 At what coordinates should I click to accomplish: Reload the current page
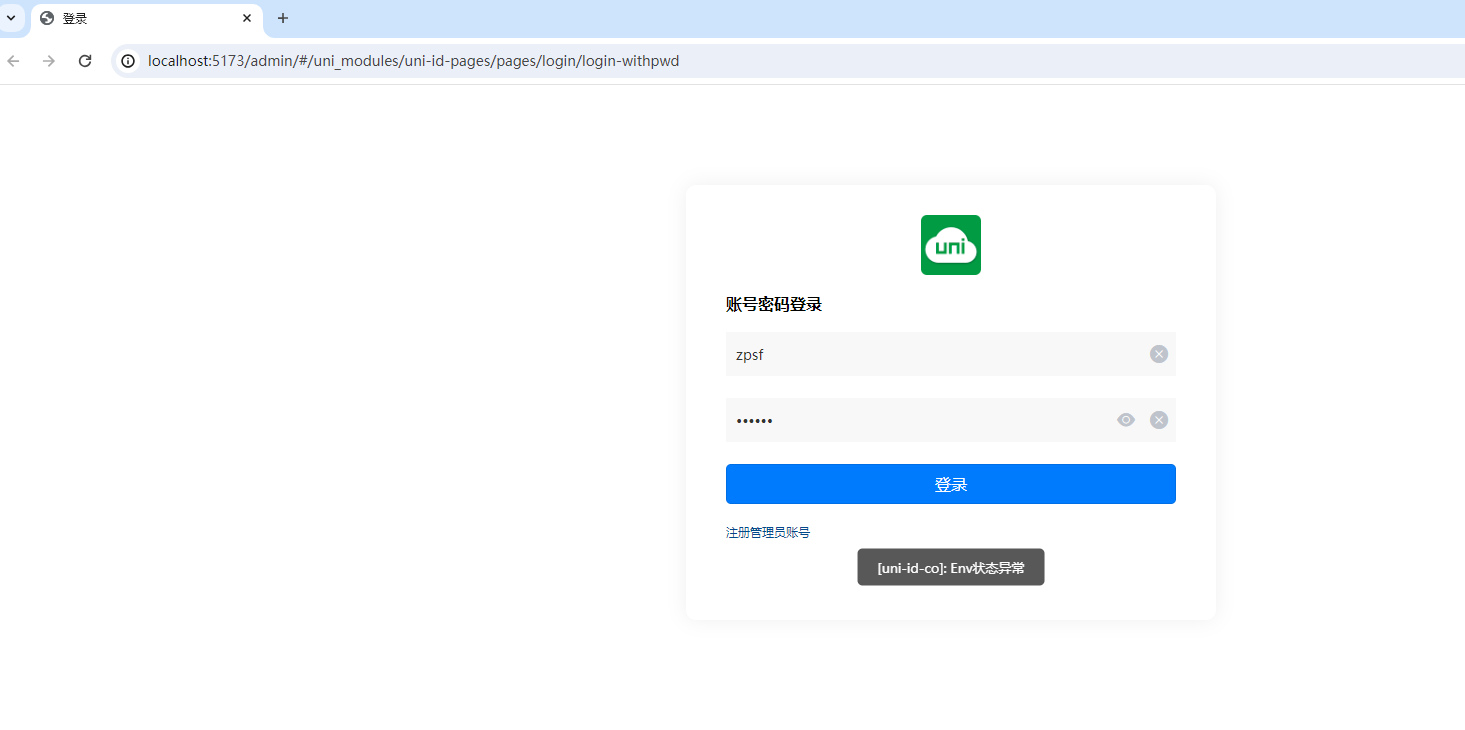click(85, 61)
